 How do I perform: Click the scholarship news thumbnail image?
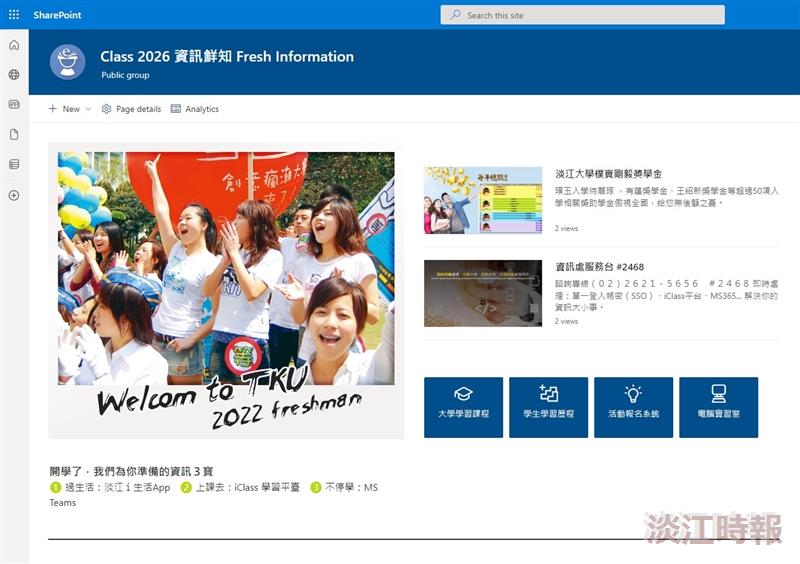[x=483, y=200]
